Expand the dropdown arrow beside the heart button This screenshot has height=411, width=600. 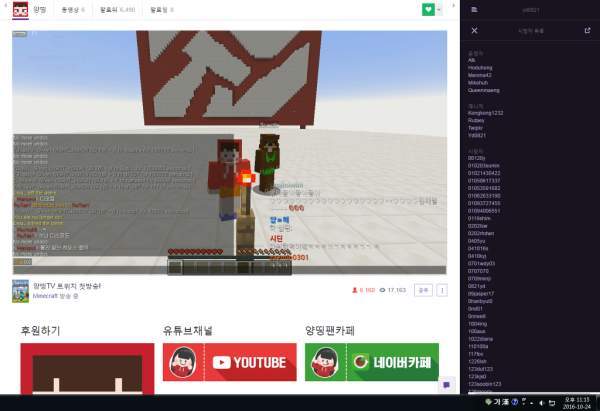pos(439,10)
